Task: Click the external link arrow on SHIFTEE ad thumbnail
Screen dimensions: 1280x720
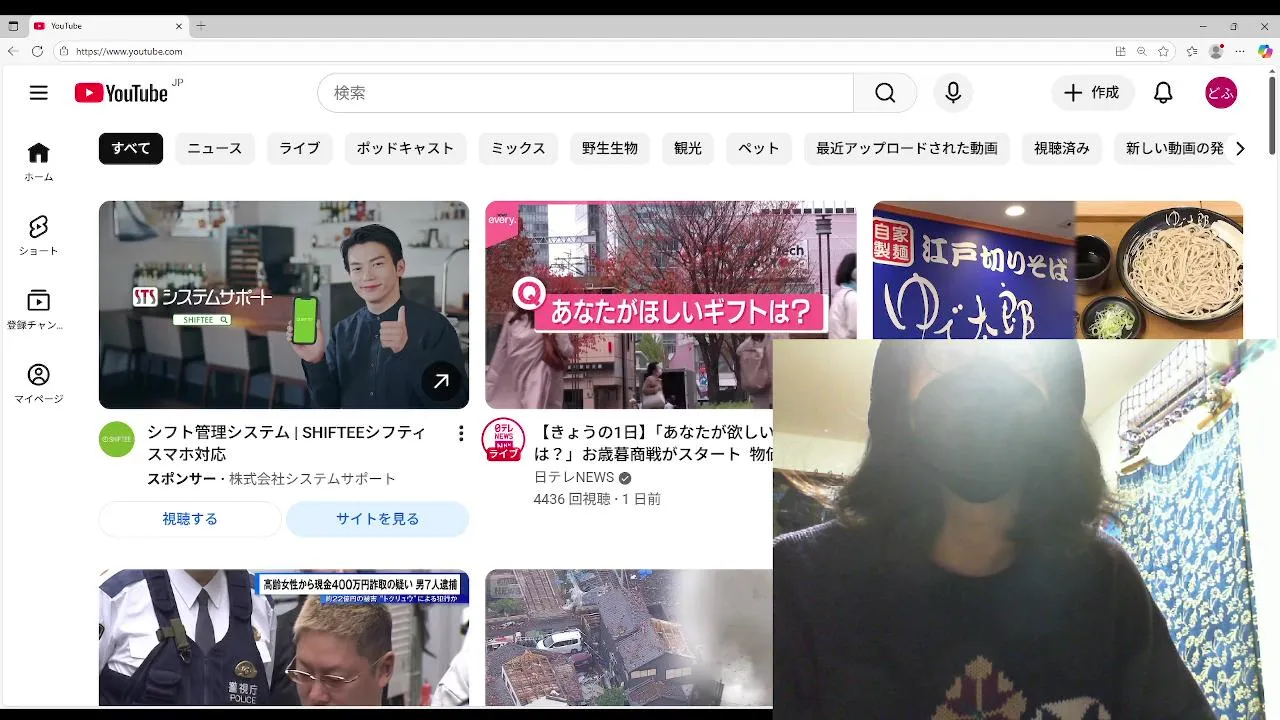Action: (440, 381)
